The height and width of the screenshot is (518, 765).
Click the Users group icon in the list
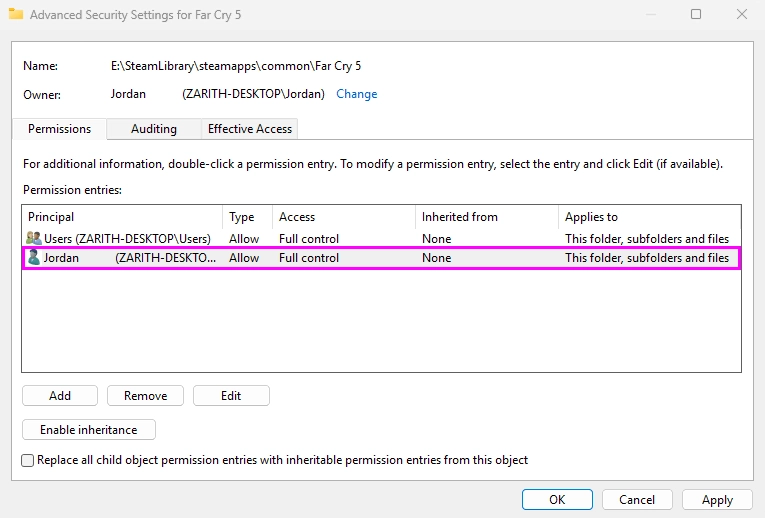(x=34, y=238)
